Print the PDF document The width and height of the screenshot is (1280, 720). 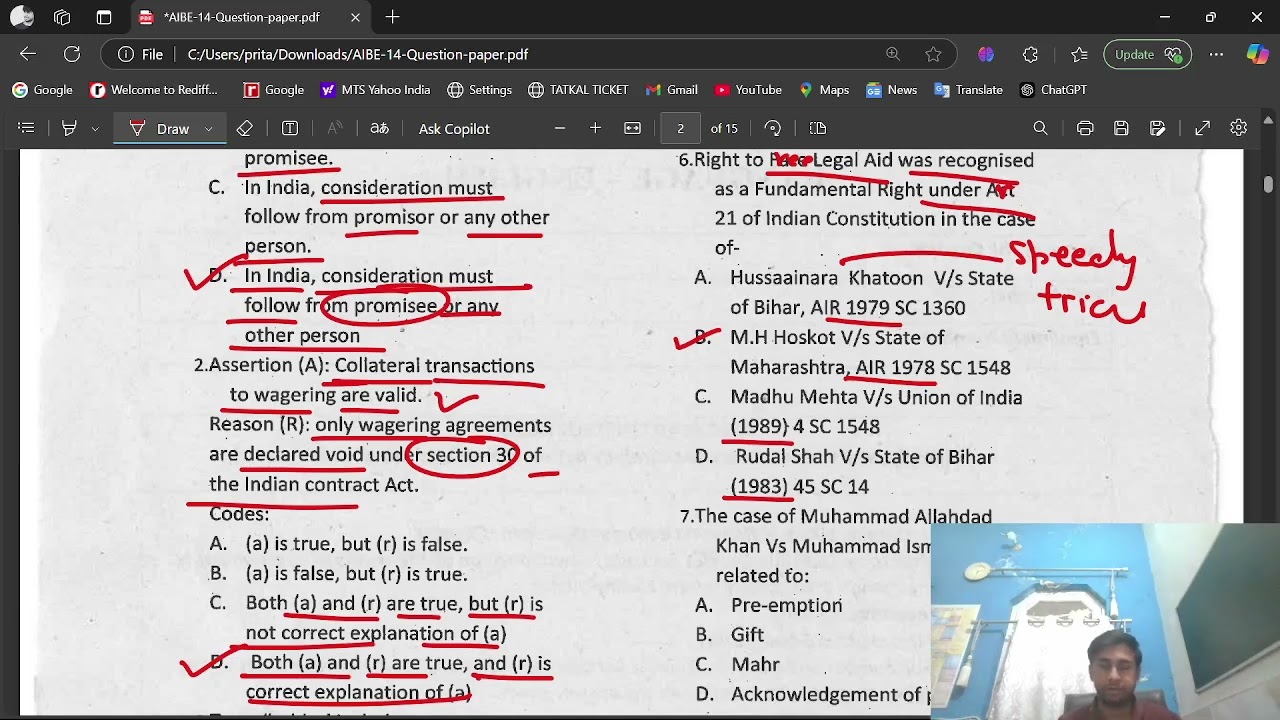(1085, 128)
